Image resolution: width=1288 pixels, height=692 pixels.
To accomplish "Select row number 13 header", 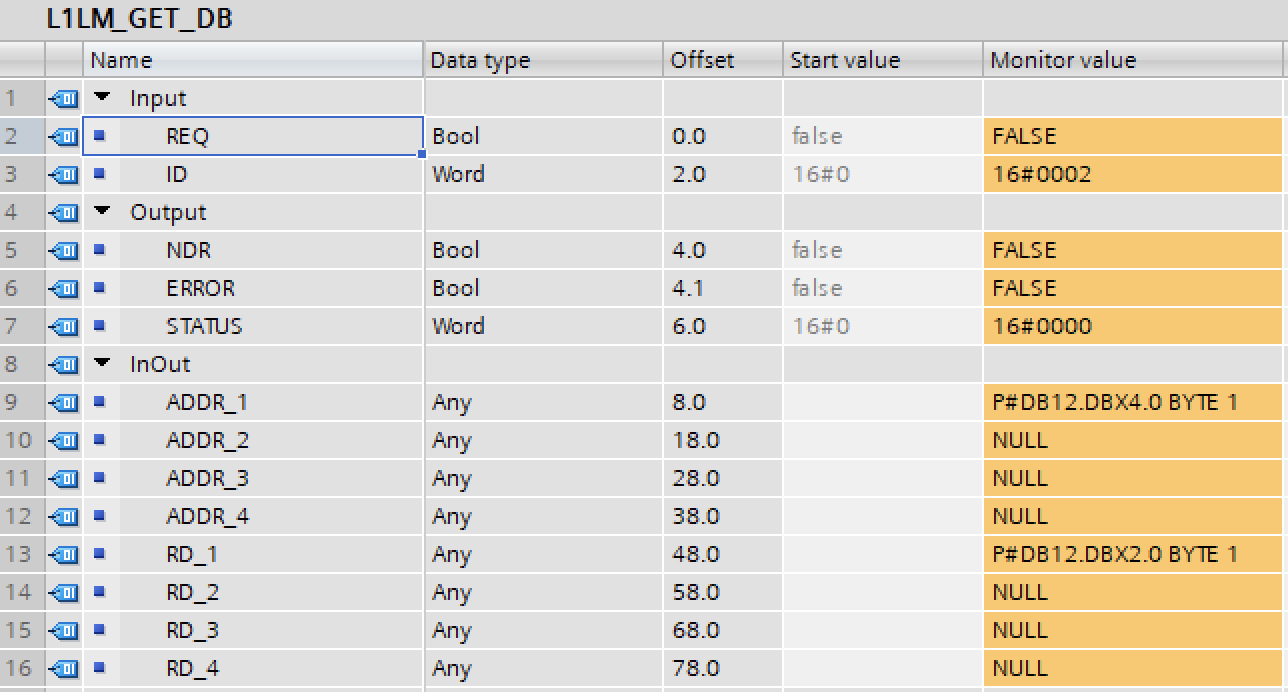I will coord(21,555).
